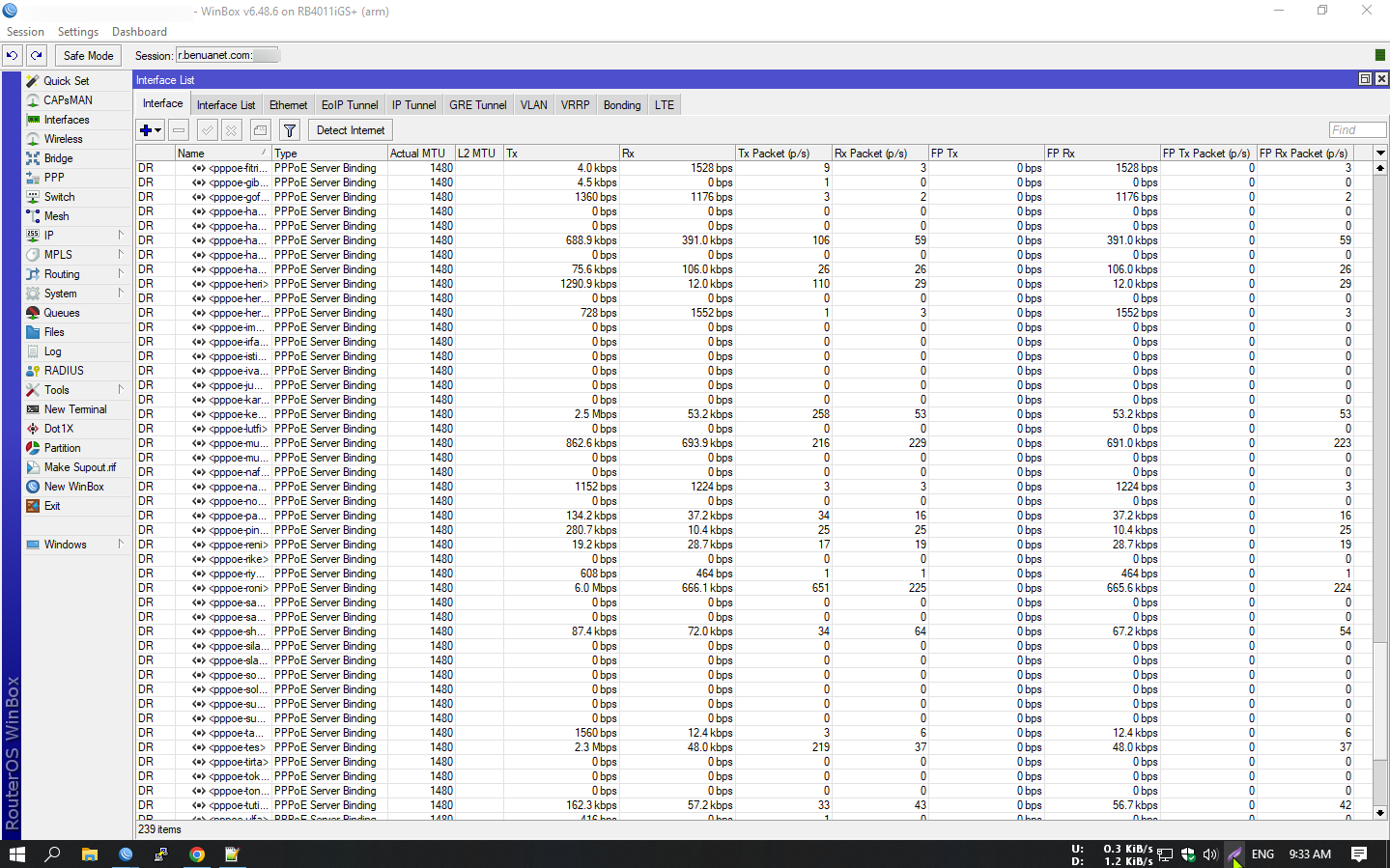1390x868 pixels.
Task: Open the Windows Start menu
Action: tap(16, 854)
